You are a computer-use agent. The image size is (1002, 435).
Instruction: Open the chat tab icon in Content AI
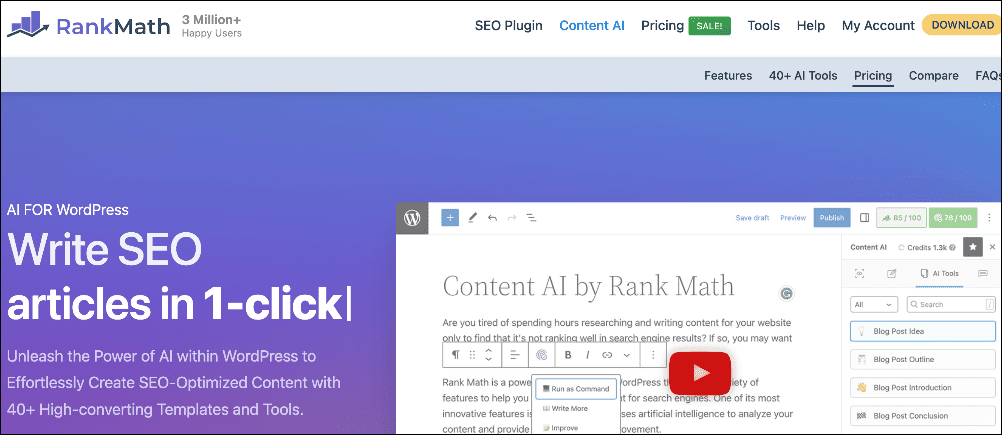[x=983, y=273]
